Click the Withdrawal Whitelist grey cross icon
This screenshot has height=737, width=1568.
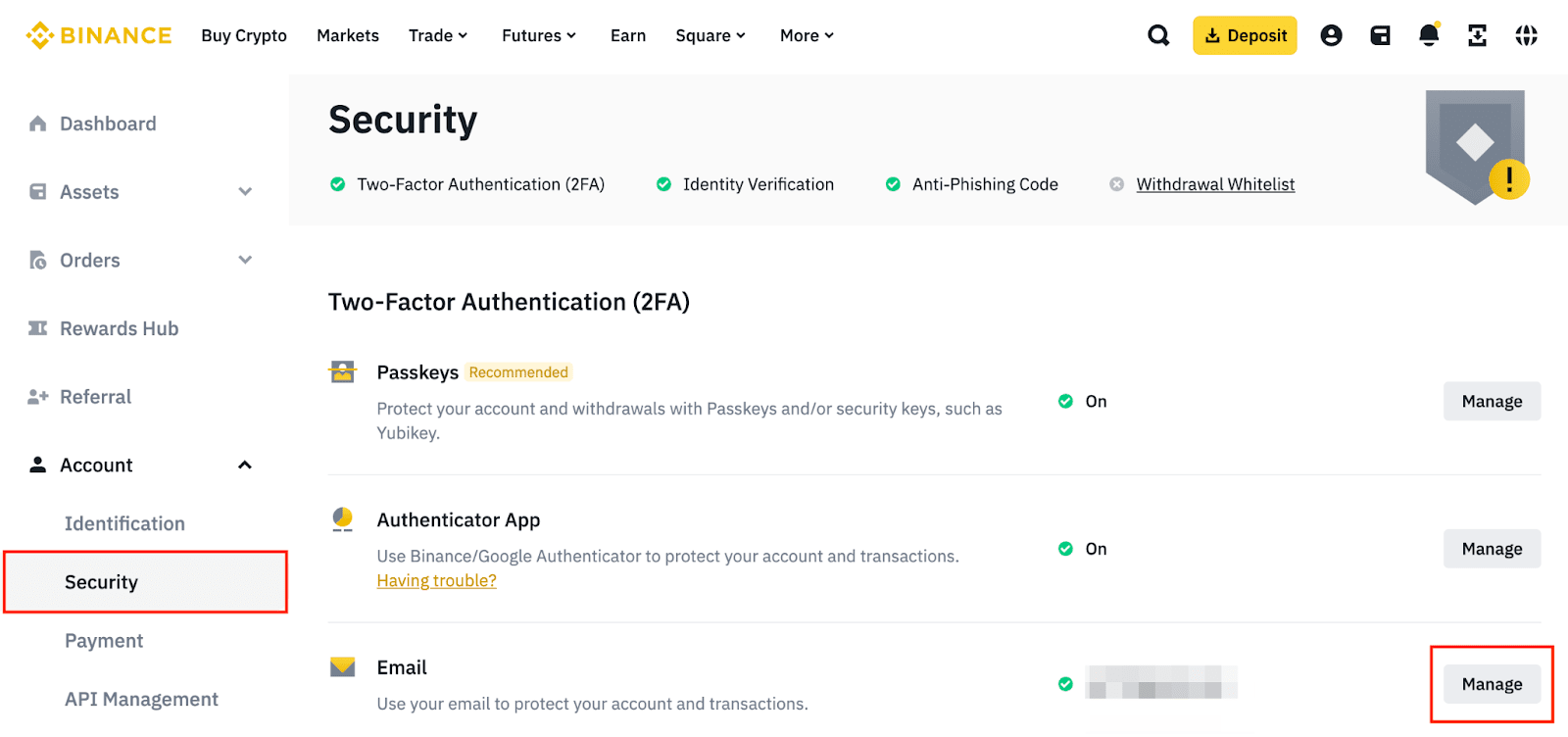pos(1116,184)
